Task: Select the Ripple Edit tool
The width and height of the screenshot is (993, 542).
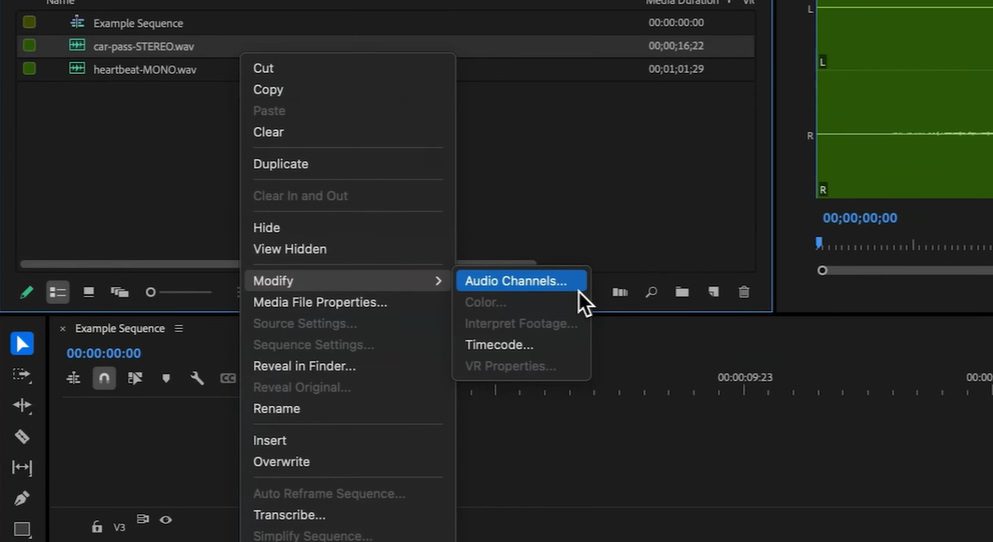Action: point(22,405)
